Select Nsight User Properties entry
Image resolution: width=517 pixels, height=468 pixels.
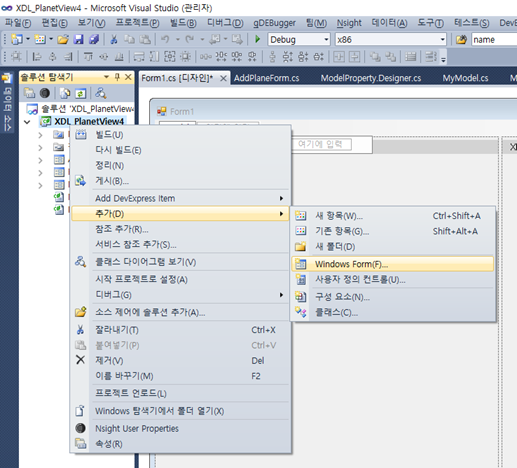point(180,428)
